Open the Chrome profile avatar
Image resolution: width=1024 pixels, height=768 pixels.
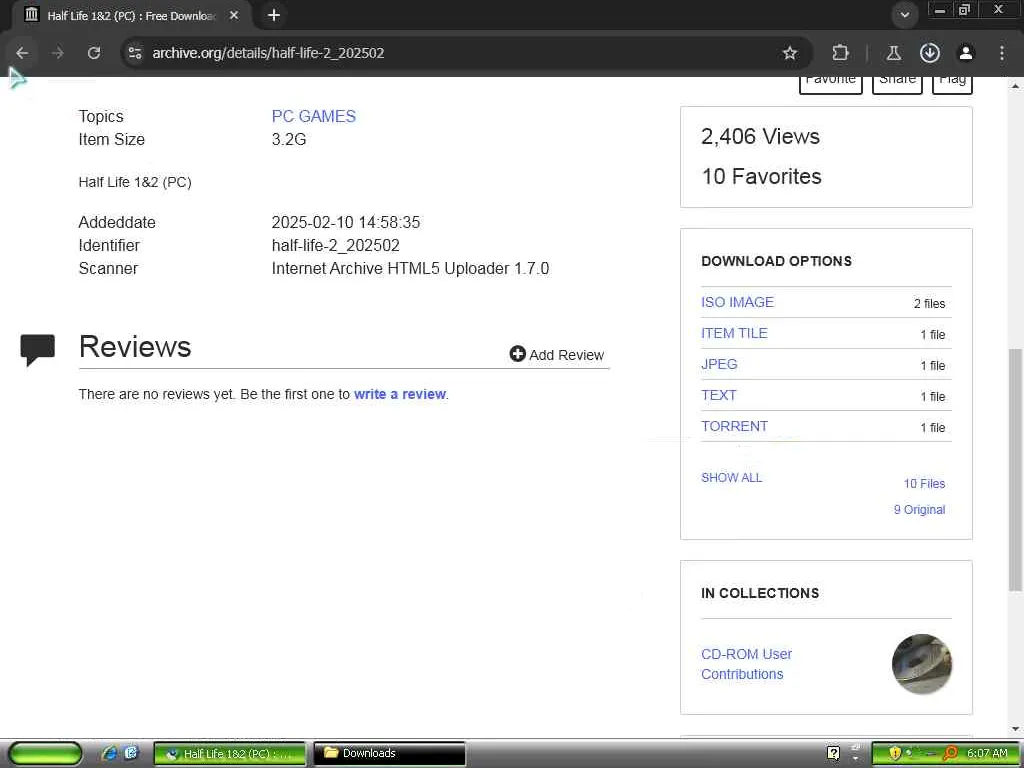click(x=965, y=53)
